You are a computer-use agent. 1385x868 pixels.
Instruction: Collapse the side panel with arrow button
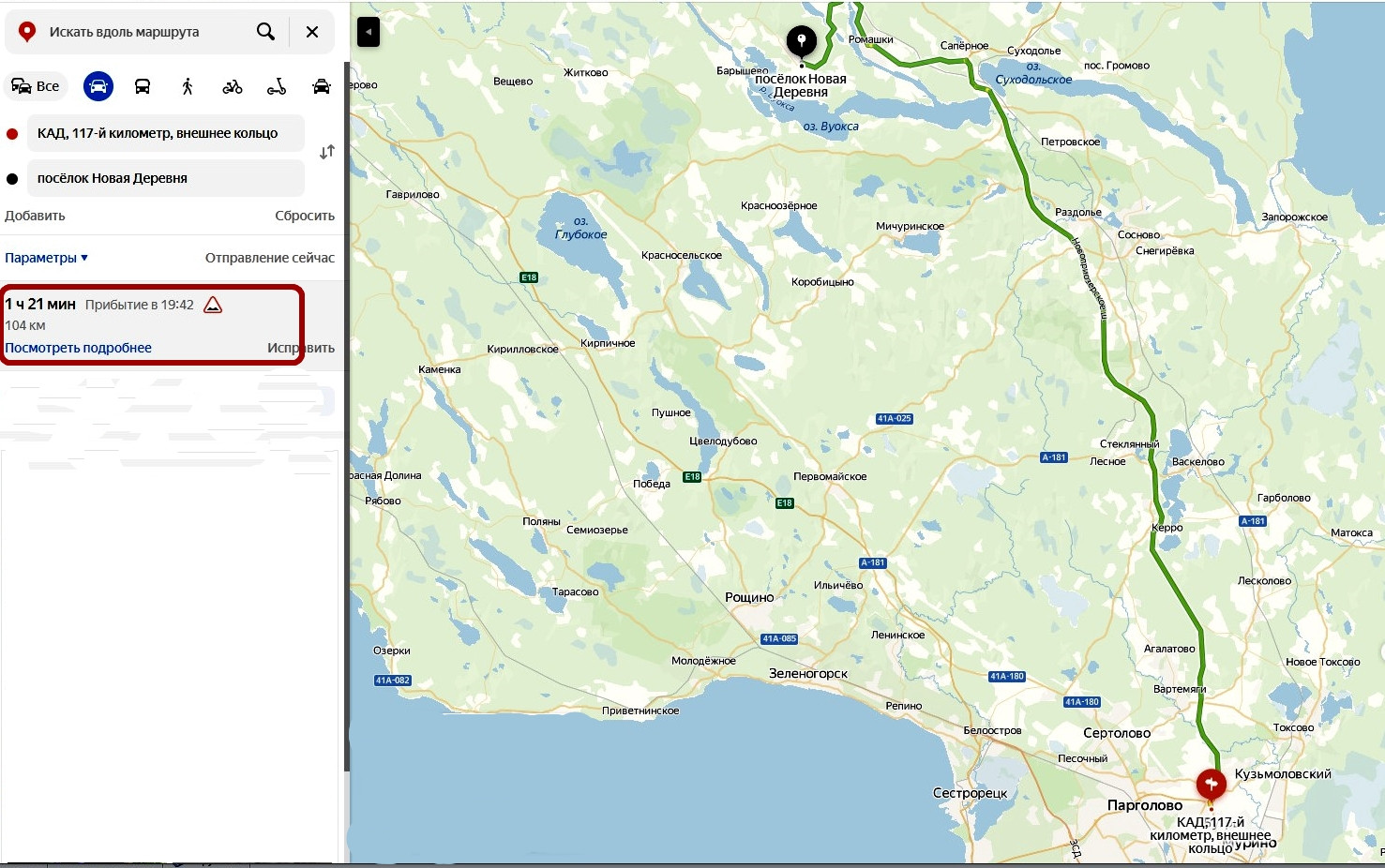pyautogui.click(x=369, y=32)
